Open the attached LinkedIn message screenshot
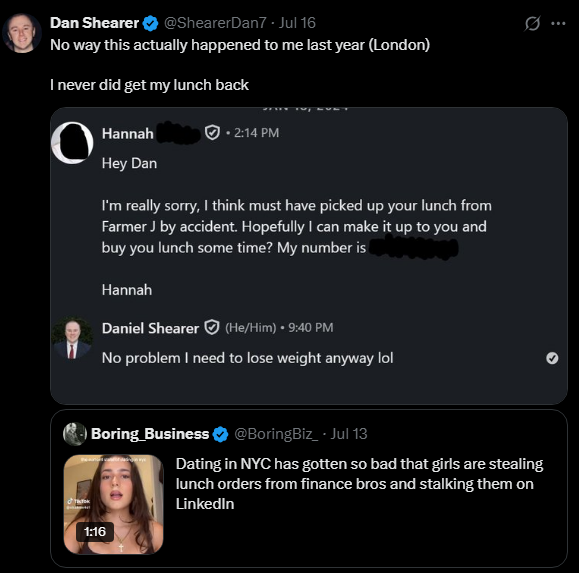Screen dimensions: 579x573 [309, 256]
